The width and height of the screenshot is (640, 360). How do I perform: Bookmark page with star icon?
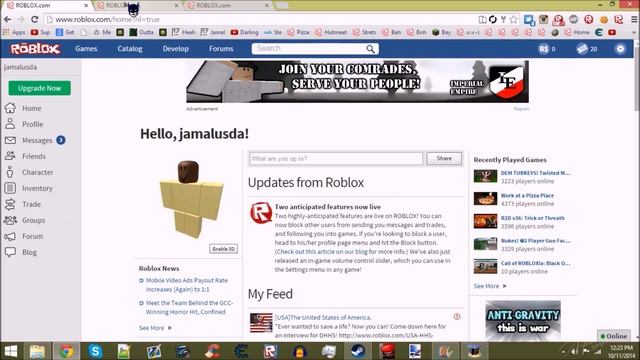(x=514, y=19)
